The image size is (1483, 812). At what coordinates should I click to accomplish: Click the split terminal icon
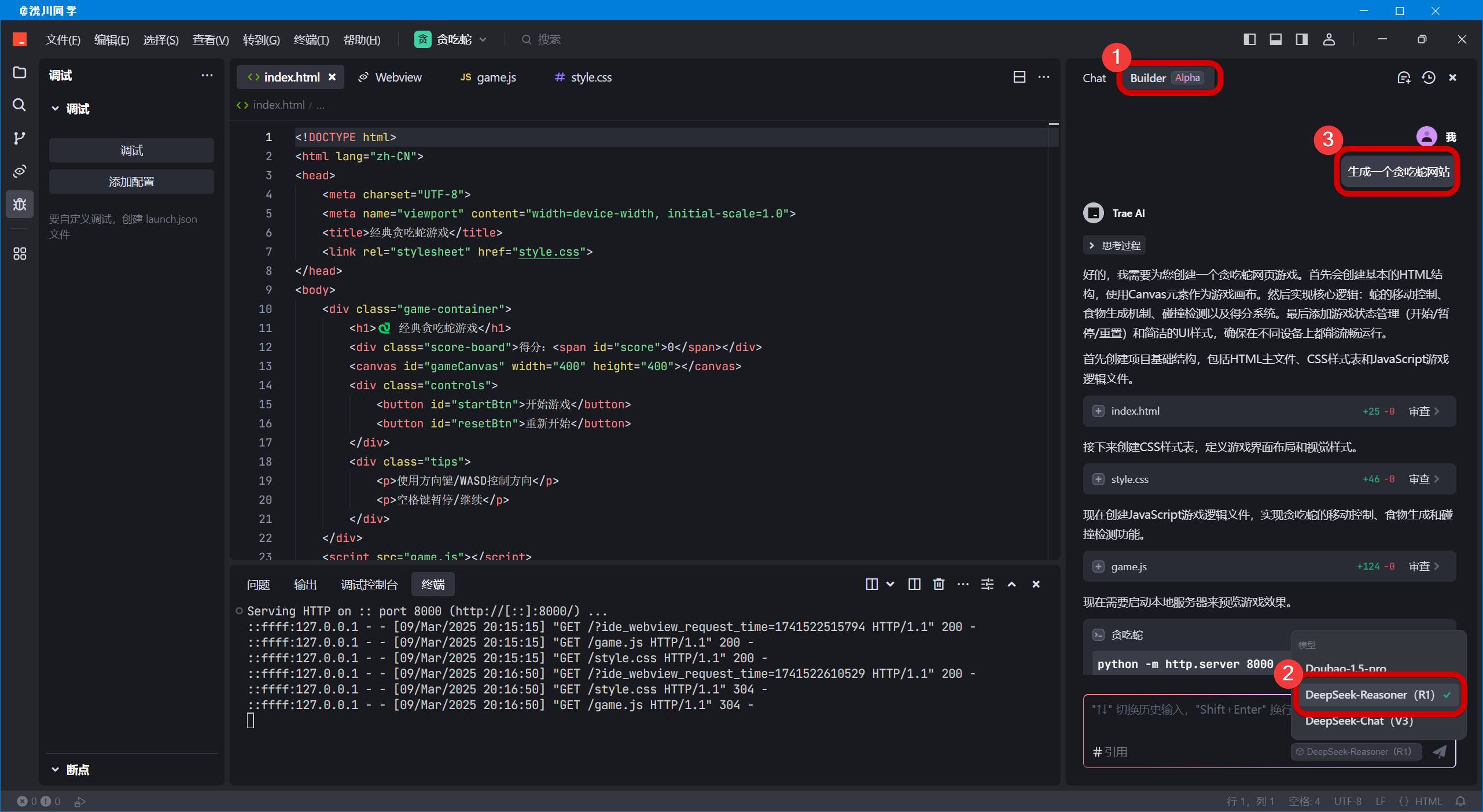point(871,584)
